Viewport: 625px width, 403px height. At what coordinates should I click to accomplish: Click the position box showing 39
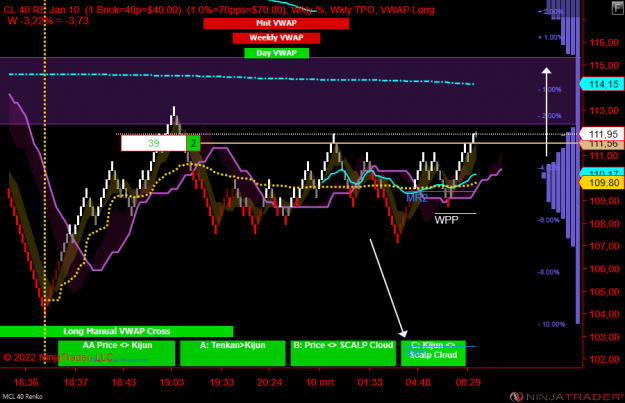pos(154,144)
